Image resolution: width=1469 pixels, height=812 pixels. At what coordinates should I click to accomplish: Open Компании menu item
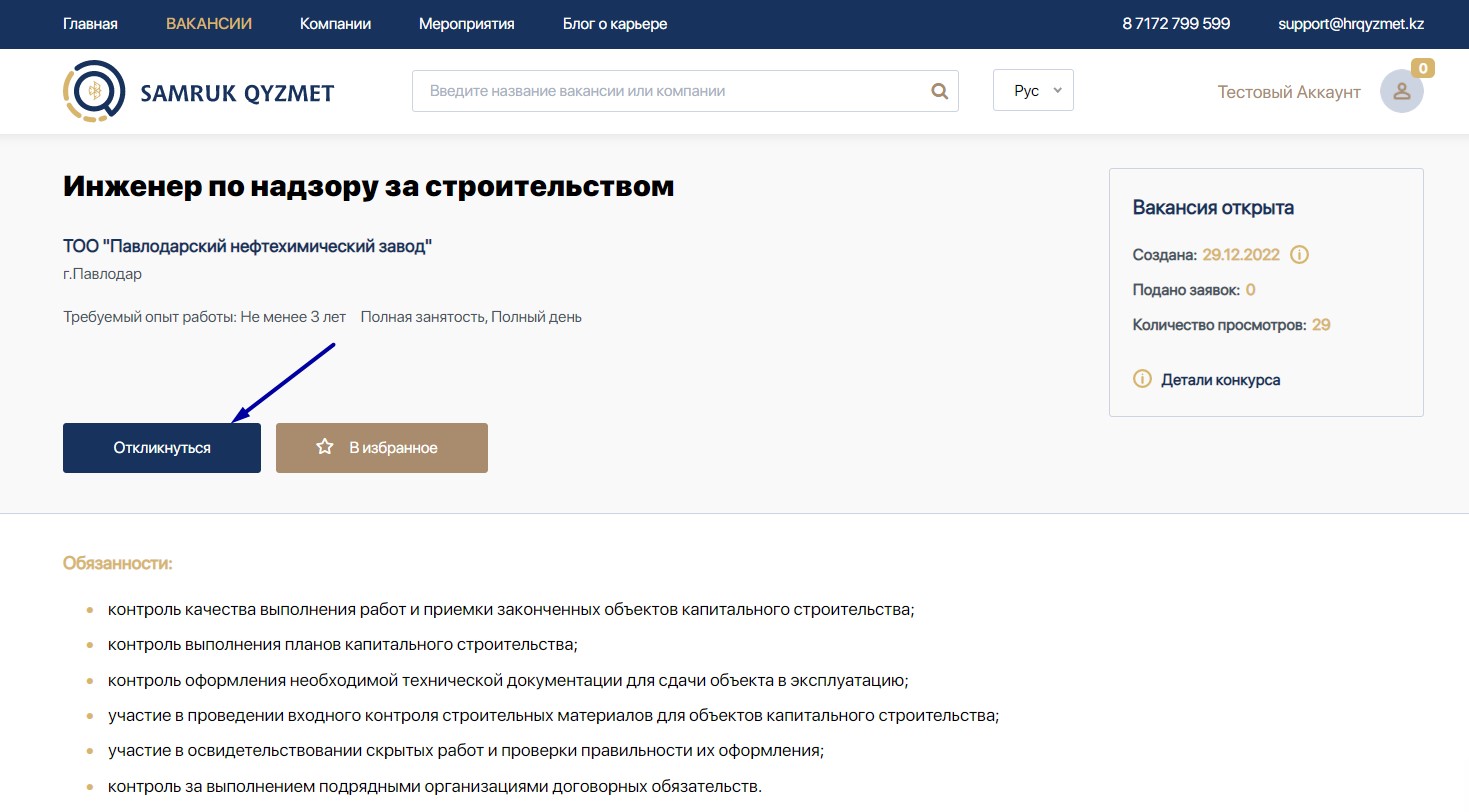[x=335, y=24]
